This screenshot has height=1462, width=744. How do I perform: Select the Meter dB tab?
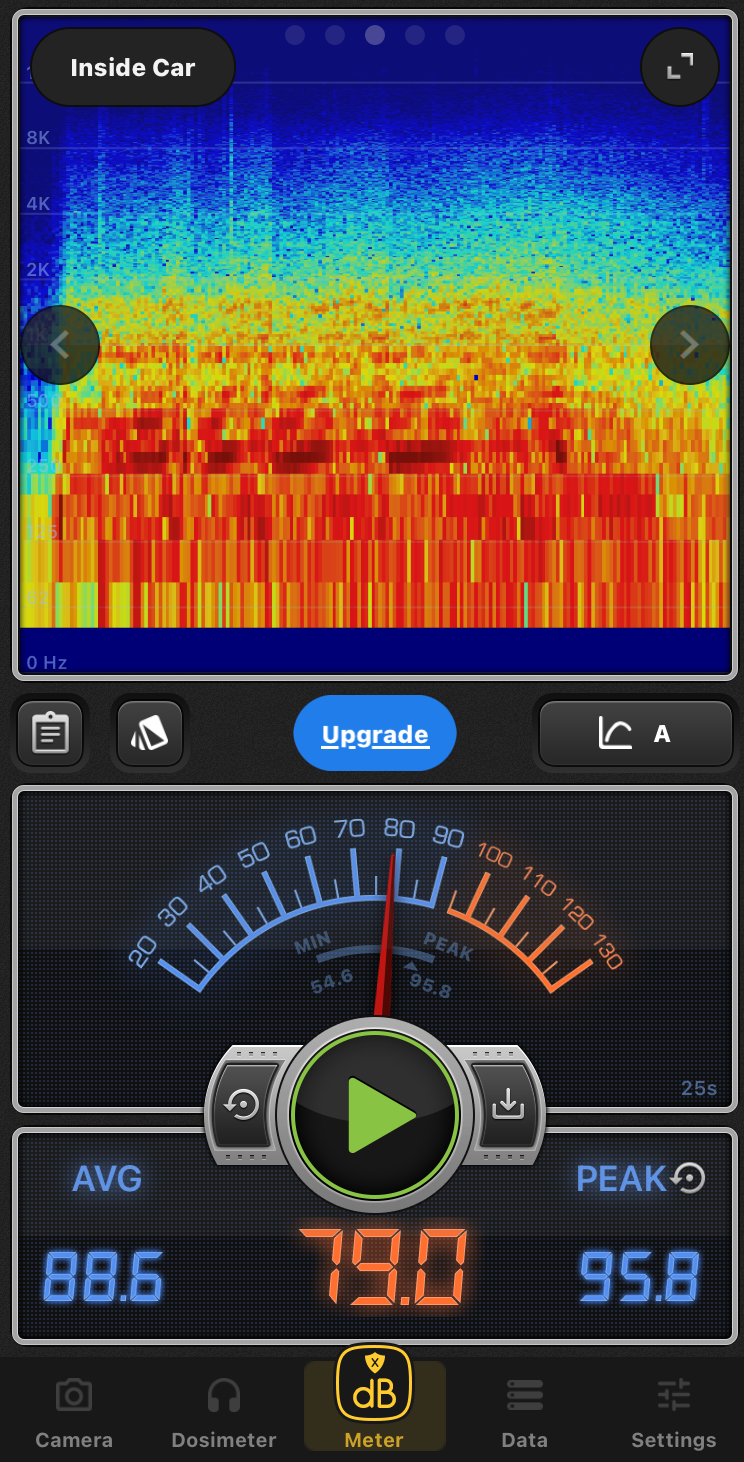click(374, 1400)
